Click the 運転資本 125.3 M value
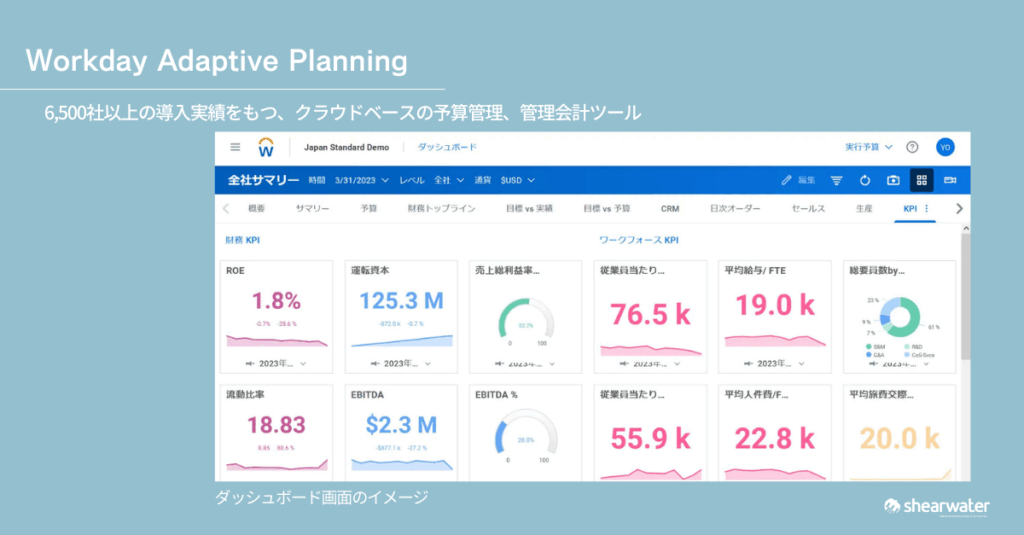Image resolution: width=1024 pixels, height=535 pixels. (x=401, y=300)
